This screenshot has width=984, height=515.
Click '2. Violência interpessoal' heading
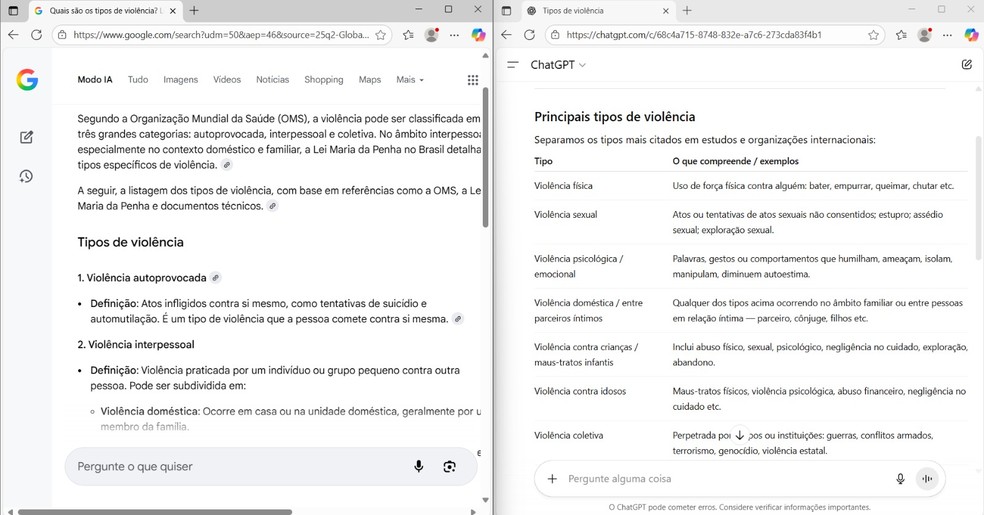coord(136,344)
